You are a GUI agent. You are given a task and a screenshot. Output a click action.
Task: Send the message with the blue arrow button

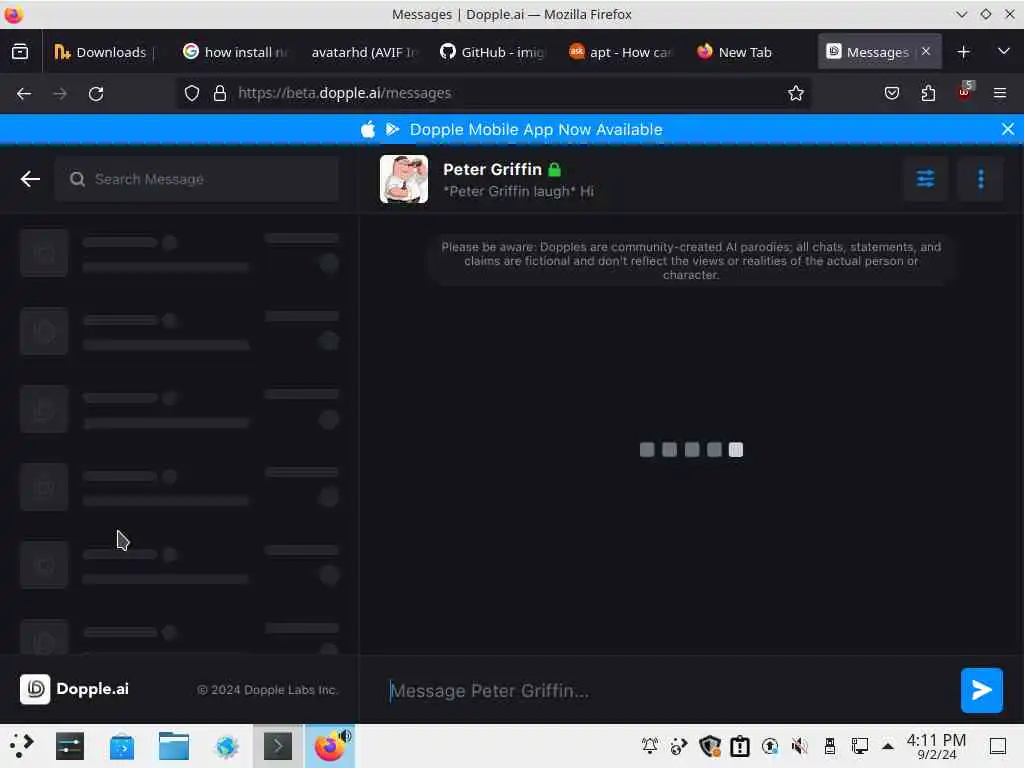981,690
